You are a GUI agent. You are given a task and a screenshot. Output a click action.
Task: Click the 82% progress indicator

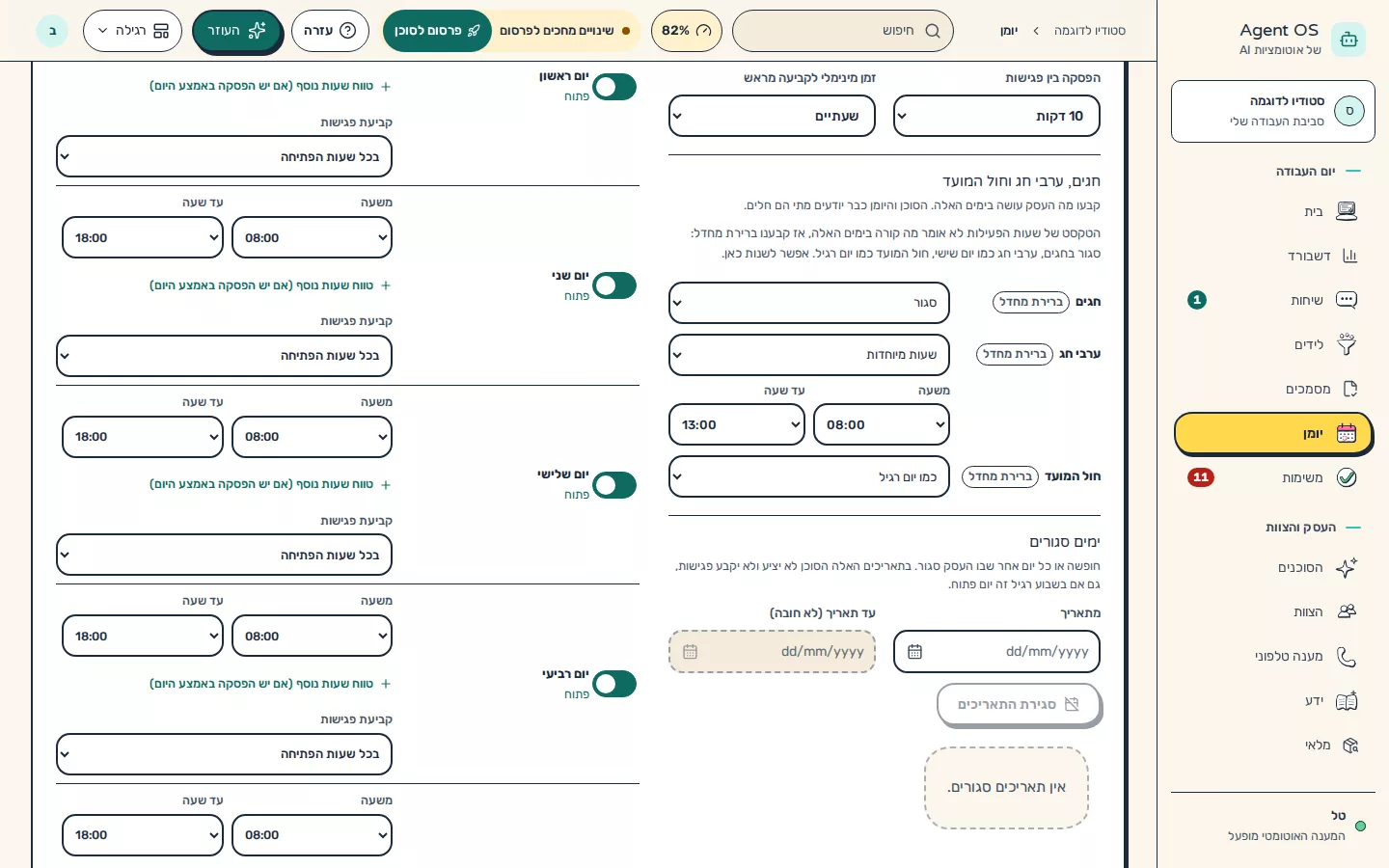pos(686,31)
